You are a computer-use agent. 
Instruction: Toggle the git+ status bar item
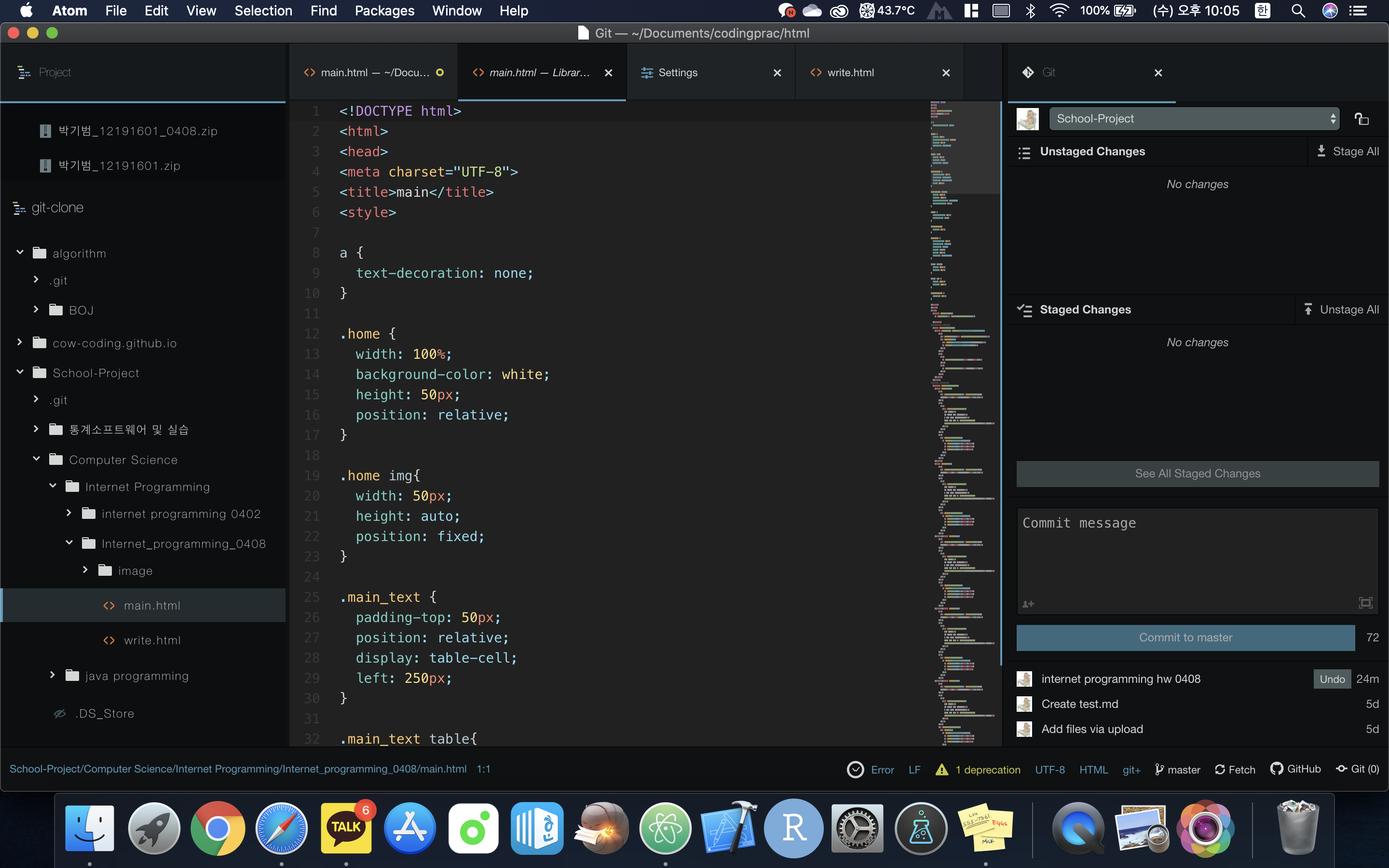click(x=1131, y=769)
